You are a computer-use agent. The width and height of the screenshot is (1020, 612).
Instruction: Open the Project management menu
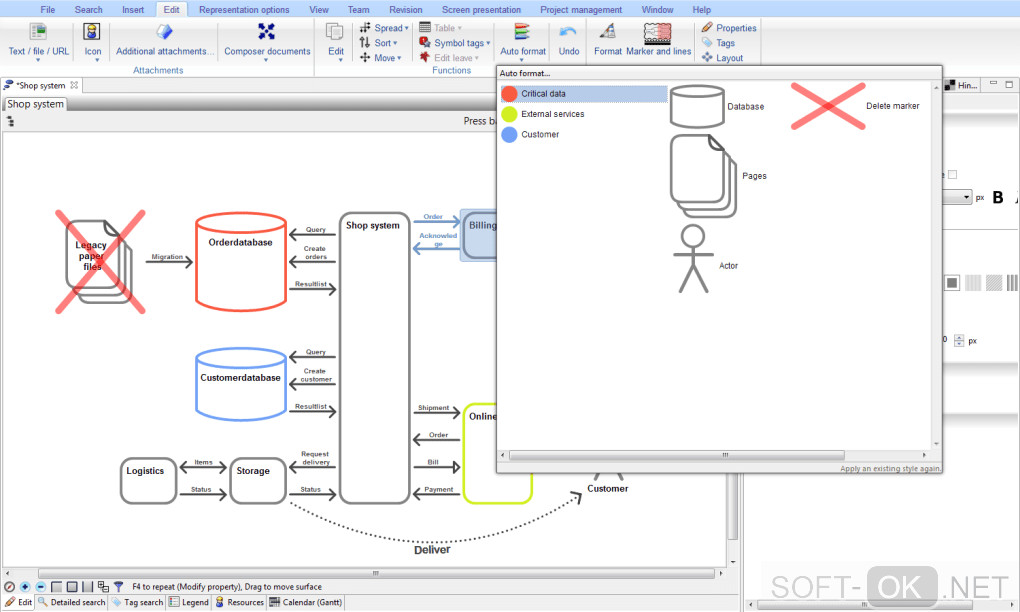pos(581,10)
